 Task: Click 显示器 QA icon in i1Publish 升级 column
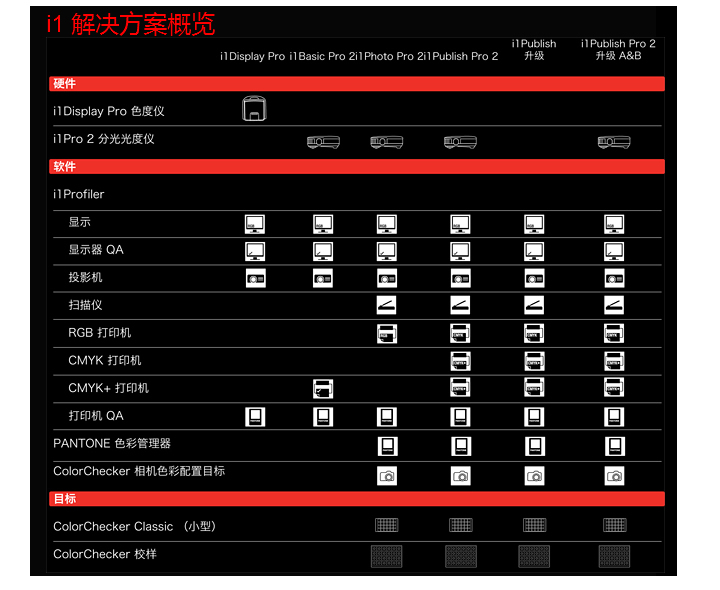(x=534, y=251)
